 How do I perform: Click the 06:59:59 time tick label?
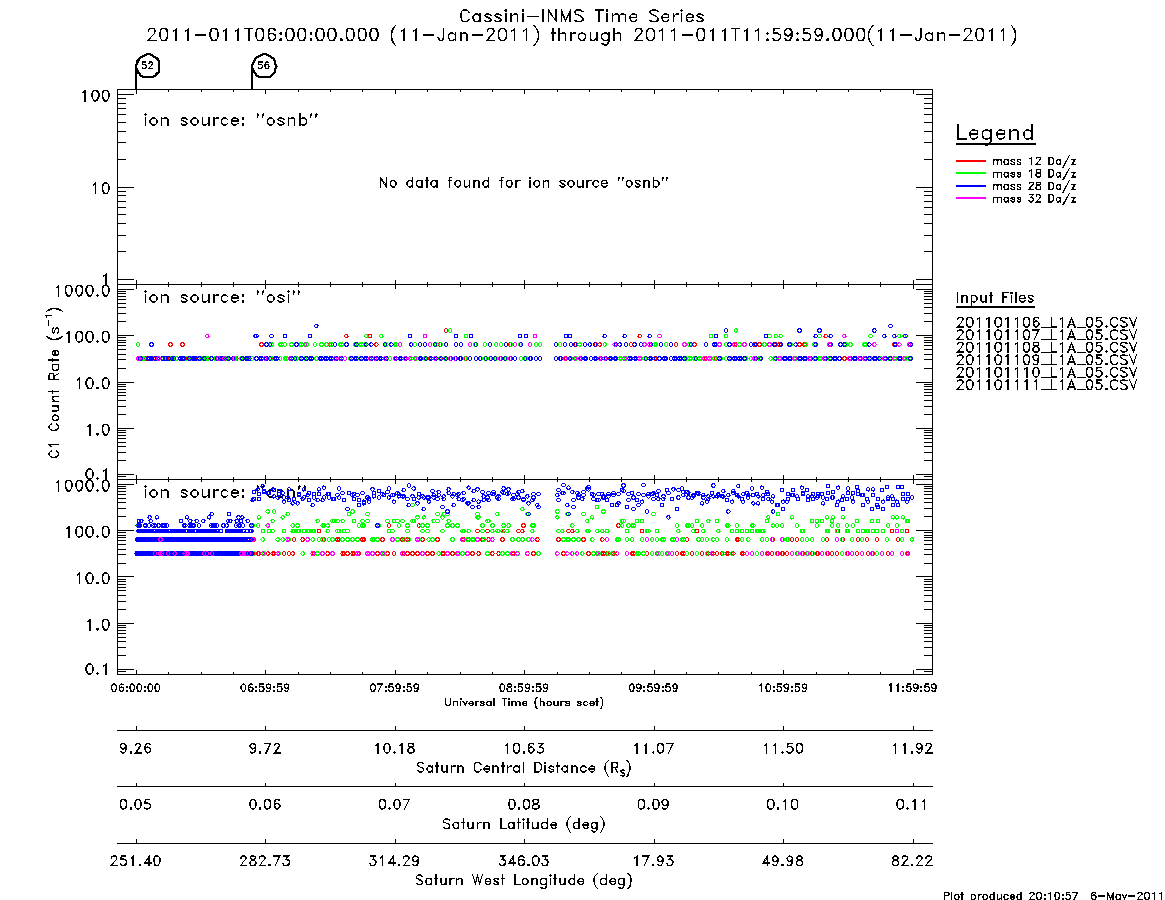[265, 688]
